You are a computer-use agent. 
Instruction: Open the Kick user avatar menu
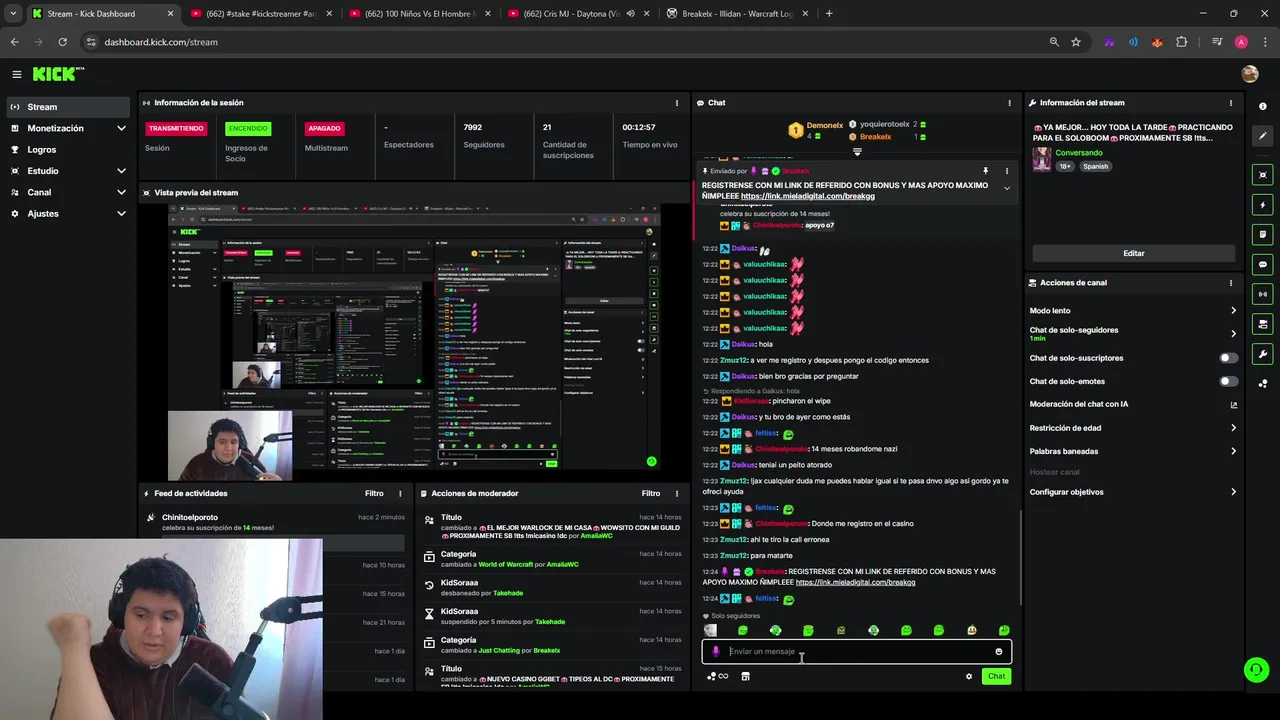point(1249,74)
